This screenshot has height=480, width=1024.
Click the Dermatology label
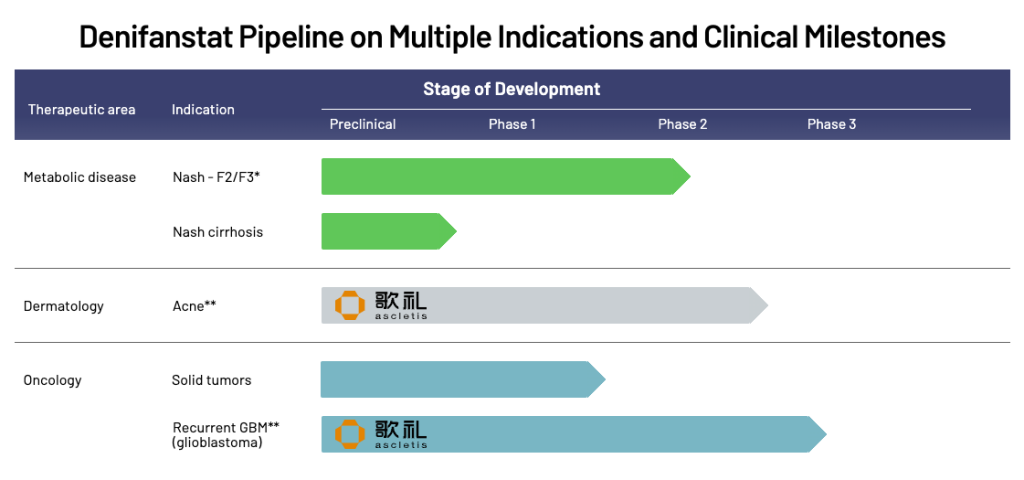64,306
